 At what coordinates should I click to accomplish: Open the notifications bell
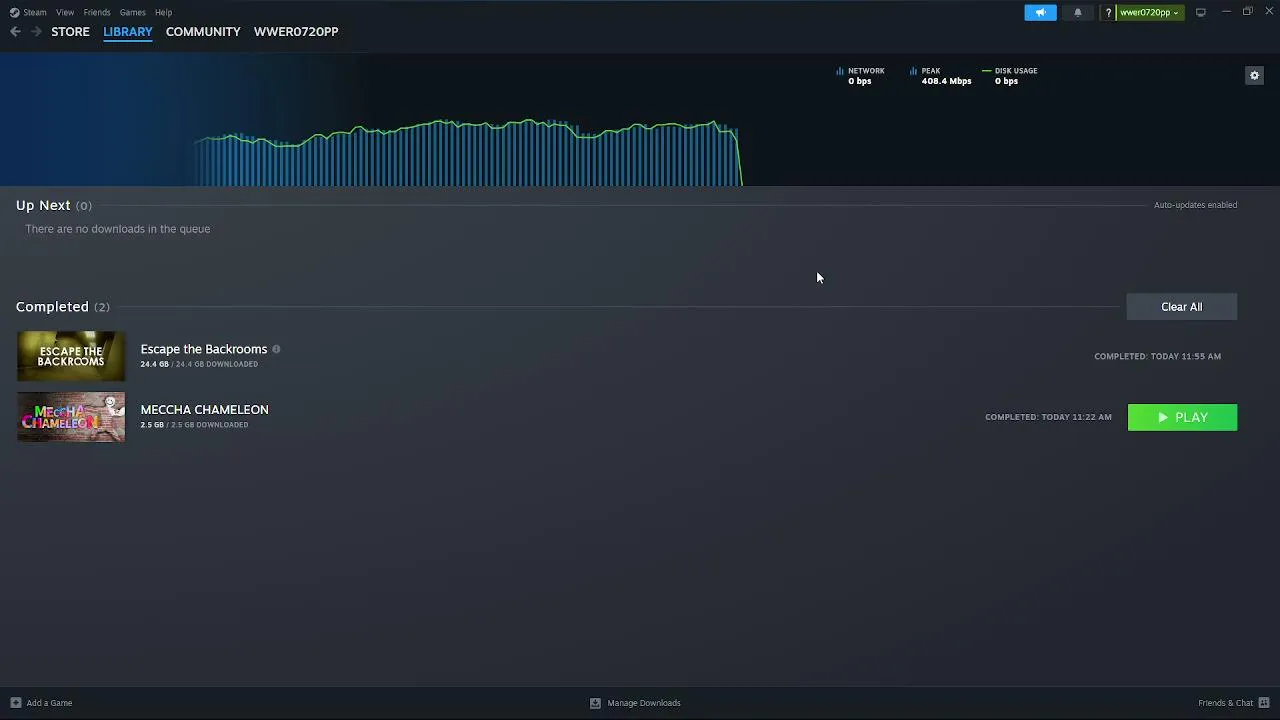[1077, 12]
